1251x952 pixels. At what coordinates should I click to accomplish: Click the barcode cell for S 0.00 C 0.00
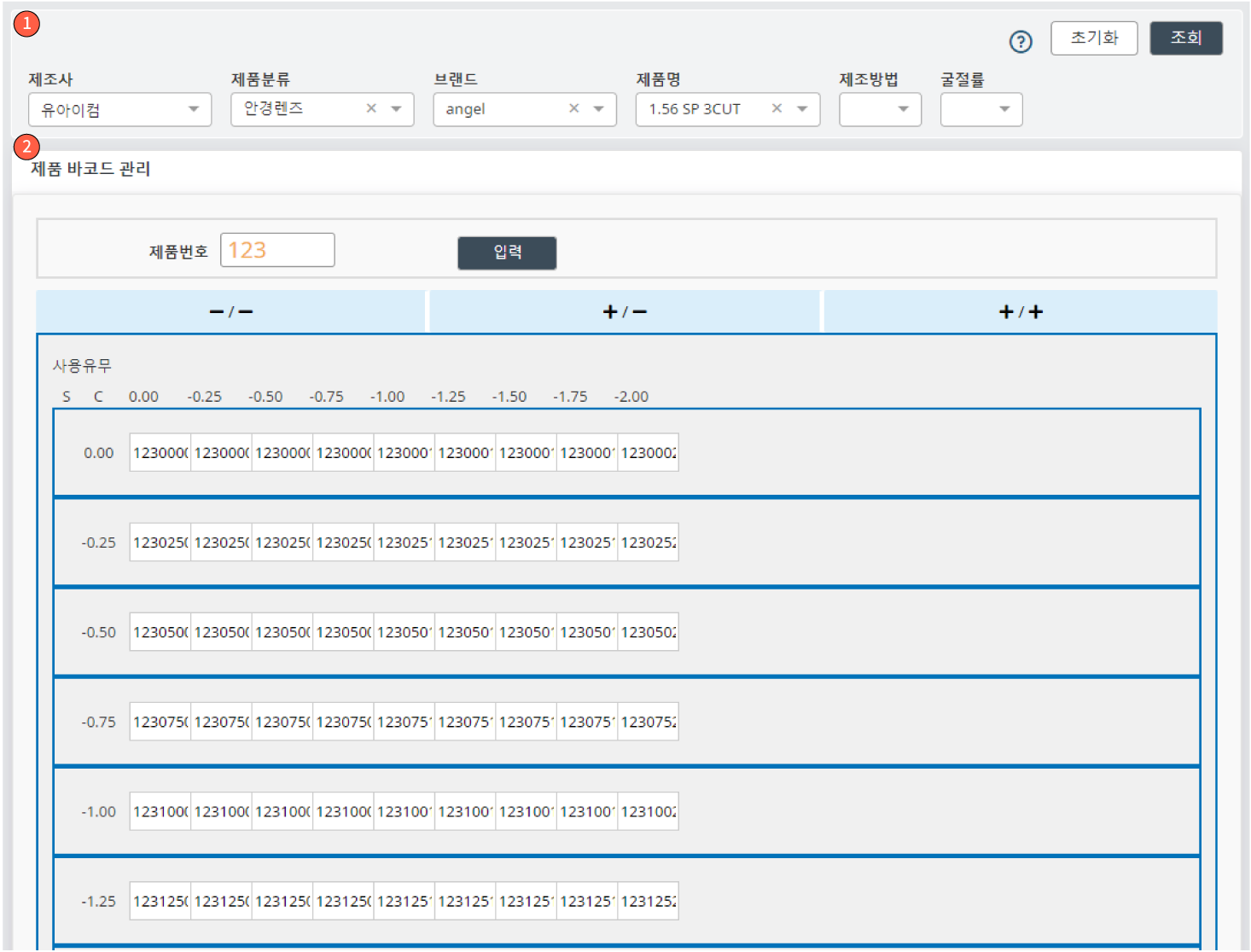pos(160,452)
